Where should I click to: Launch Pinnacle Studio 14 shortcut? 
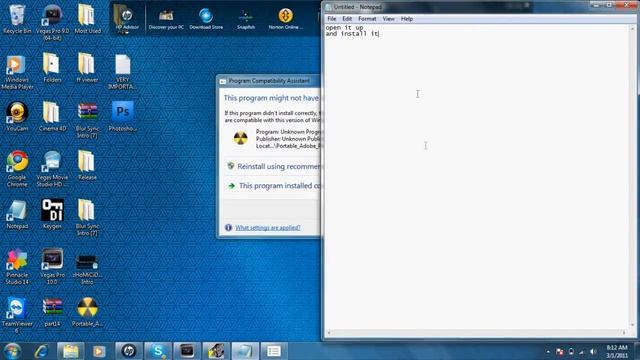[17, 267]
